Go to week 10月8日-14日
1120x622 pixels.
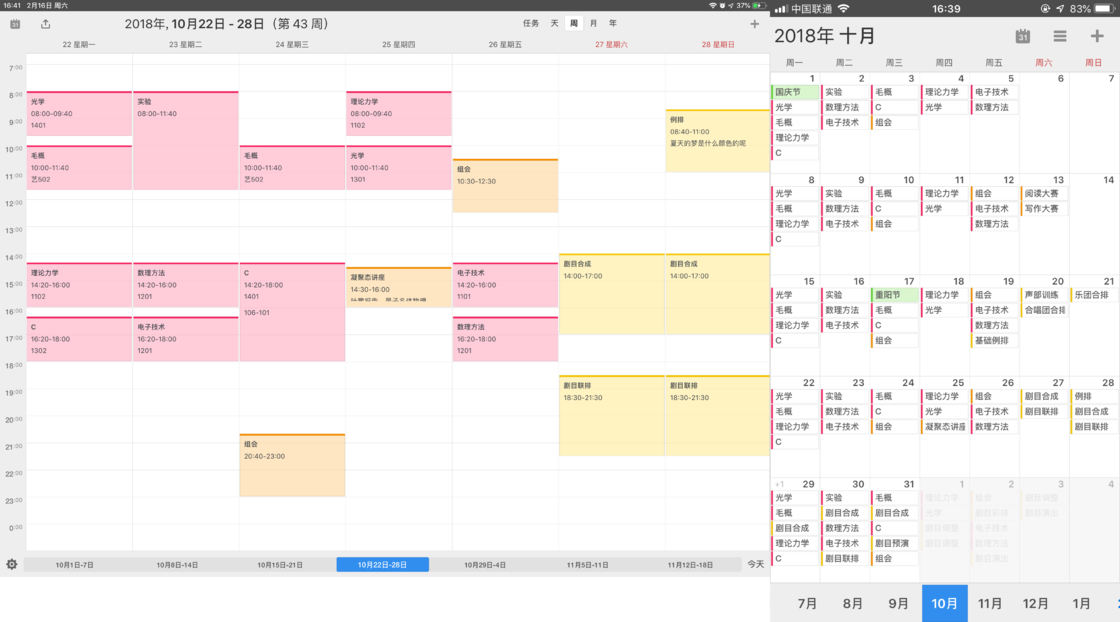click(177, 564)
